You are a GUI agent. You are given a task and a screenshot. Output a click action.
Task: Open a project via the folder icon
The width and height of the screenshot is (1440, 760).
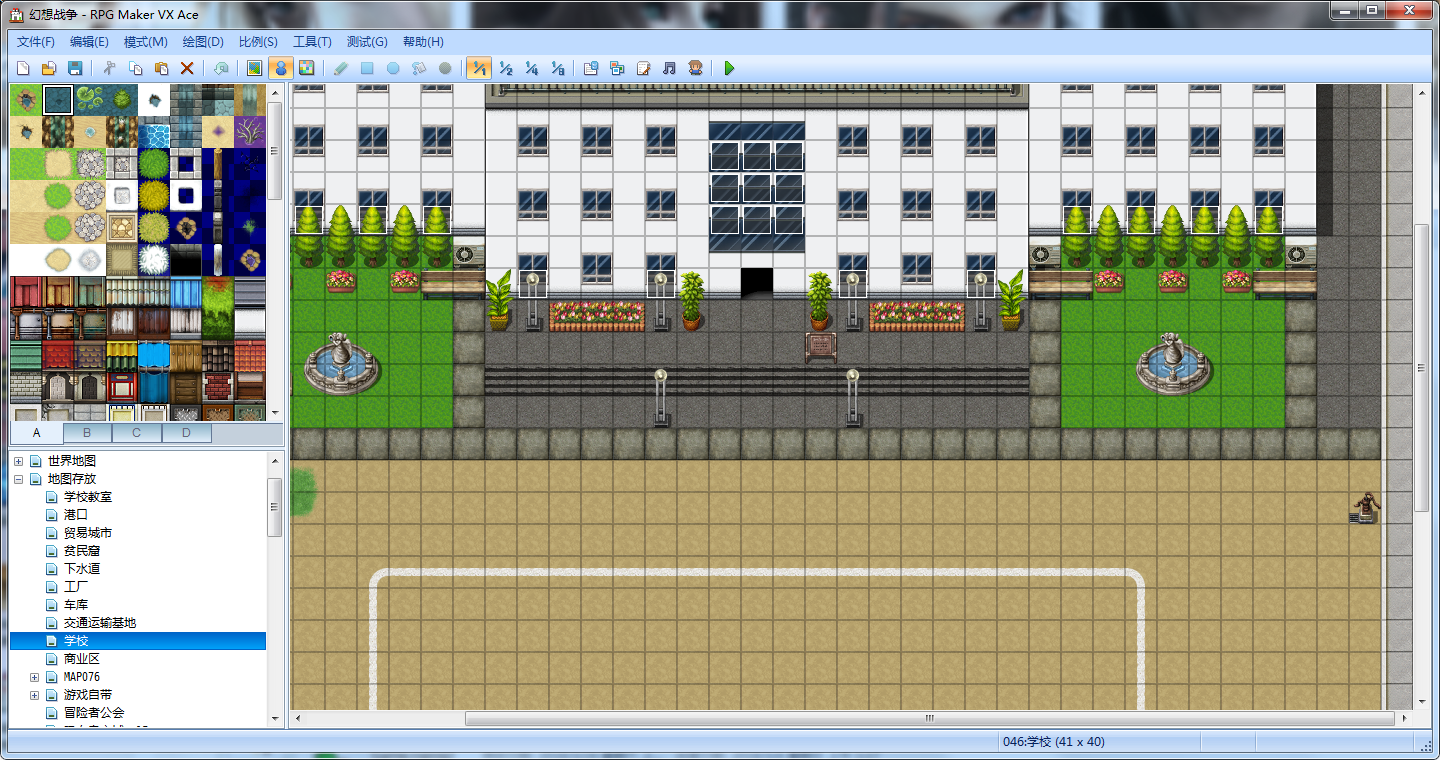click(x=48, y=68)
